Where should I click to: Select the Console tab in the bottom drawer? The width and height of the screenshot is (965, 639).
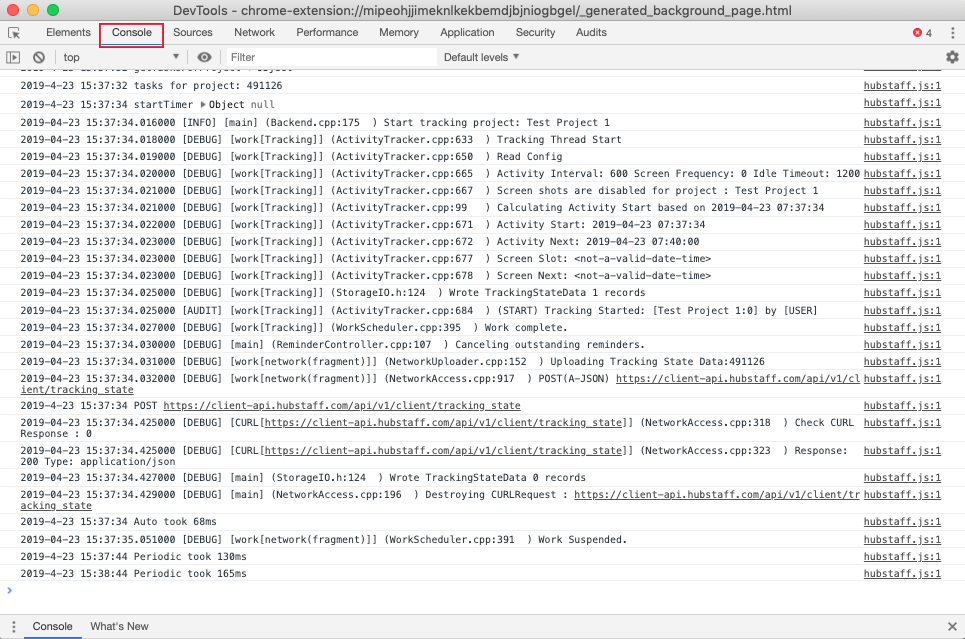pyautogui.click(x=52, y=627)
